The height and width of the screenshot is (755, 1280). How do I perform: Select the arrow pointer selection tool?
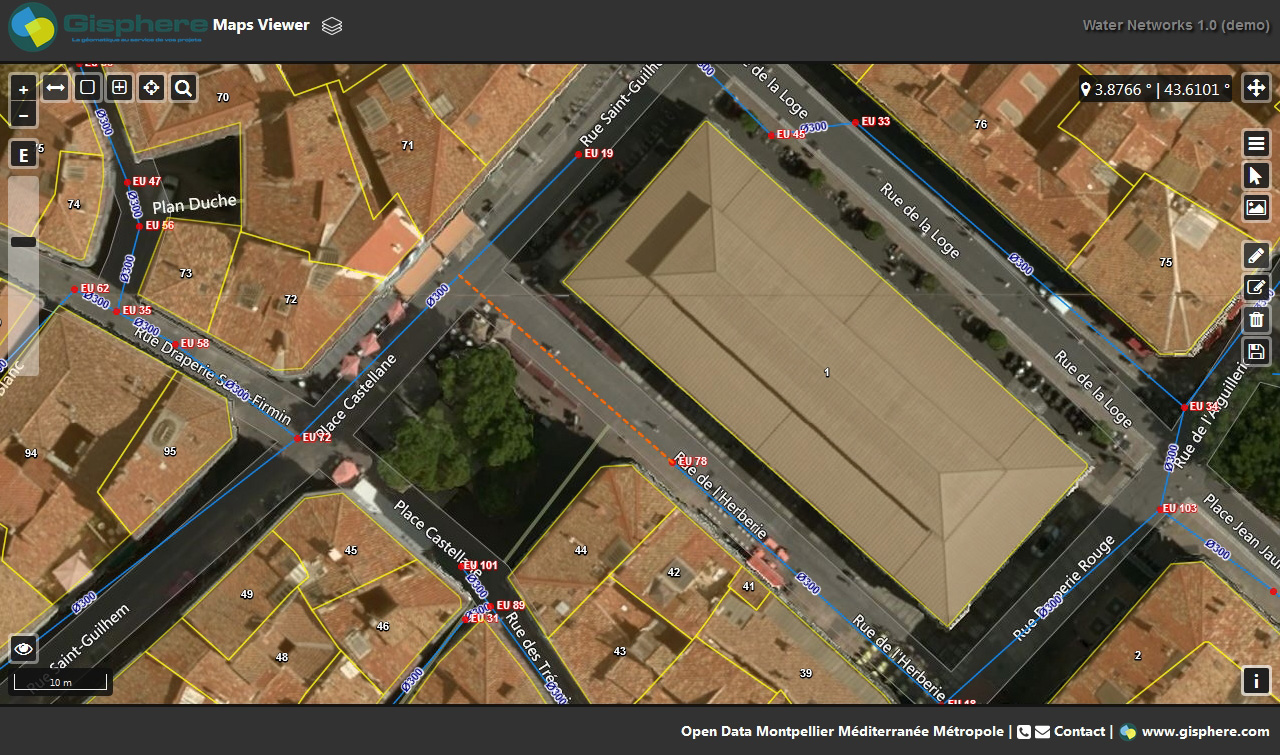1256,175
